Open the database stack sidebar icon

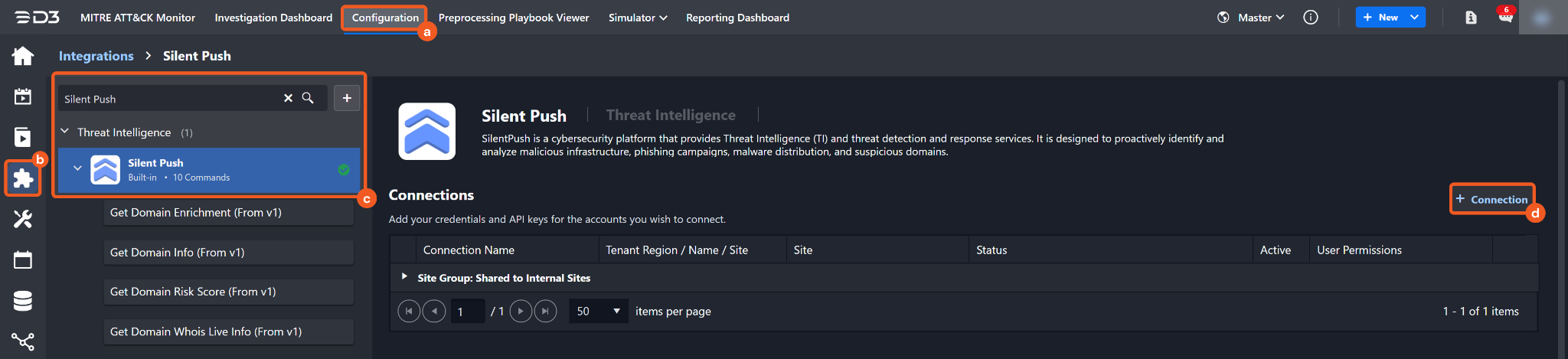23,301
